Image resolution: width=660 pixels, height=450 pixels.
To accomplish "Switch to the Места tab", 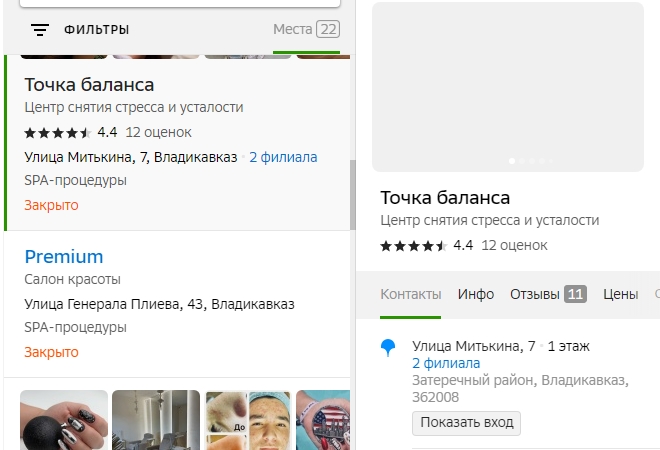I will [x=293, y=29].
